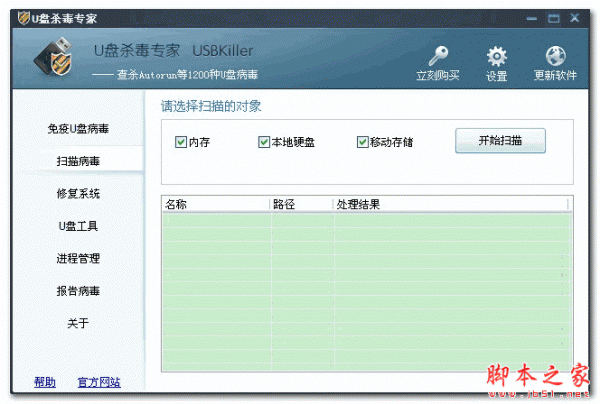Maximize the U盘杀毒专家 window
Screen dimensions: 600x404
553,18
